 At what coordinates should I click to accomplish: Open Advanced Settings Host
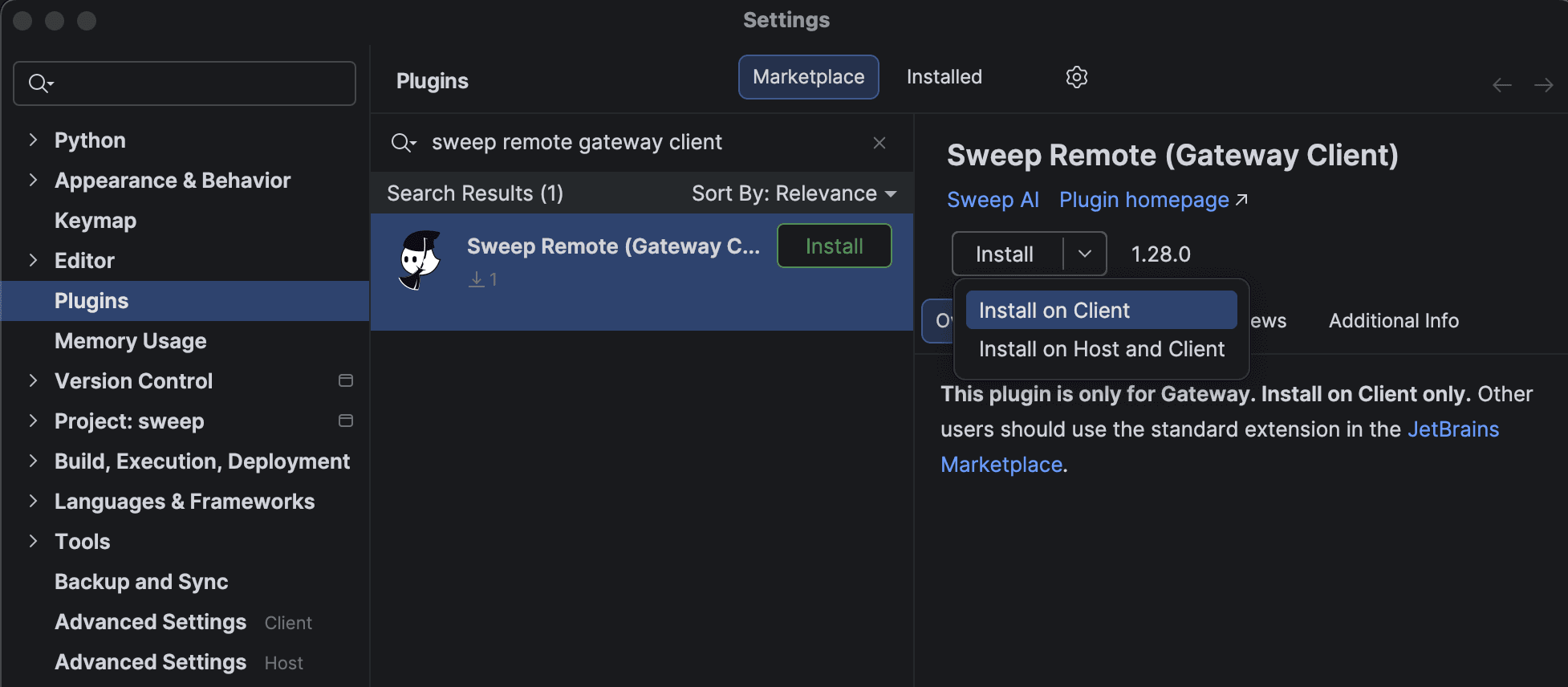click(x=178, y=661)
